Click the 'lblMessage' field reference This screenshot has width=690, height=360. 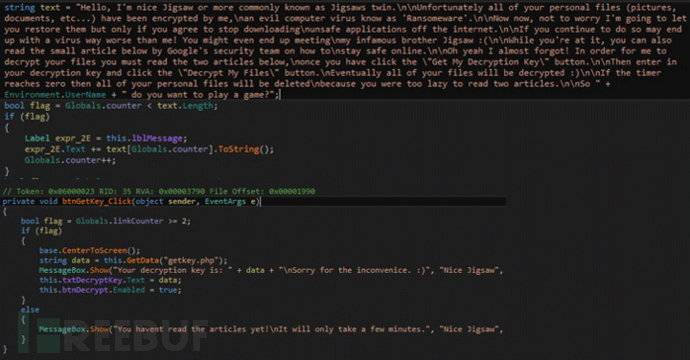pos(157,138)
